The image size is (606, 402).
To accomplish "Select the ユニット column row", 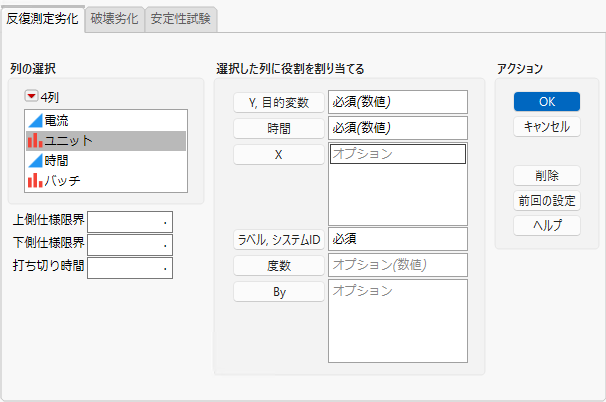I will tap(106, 141).
